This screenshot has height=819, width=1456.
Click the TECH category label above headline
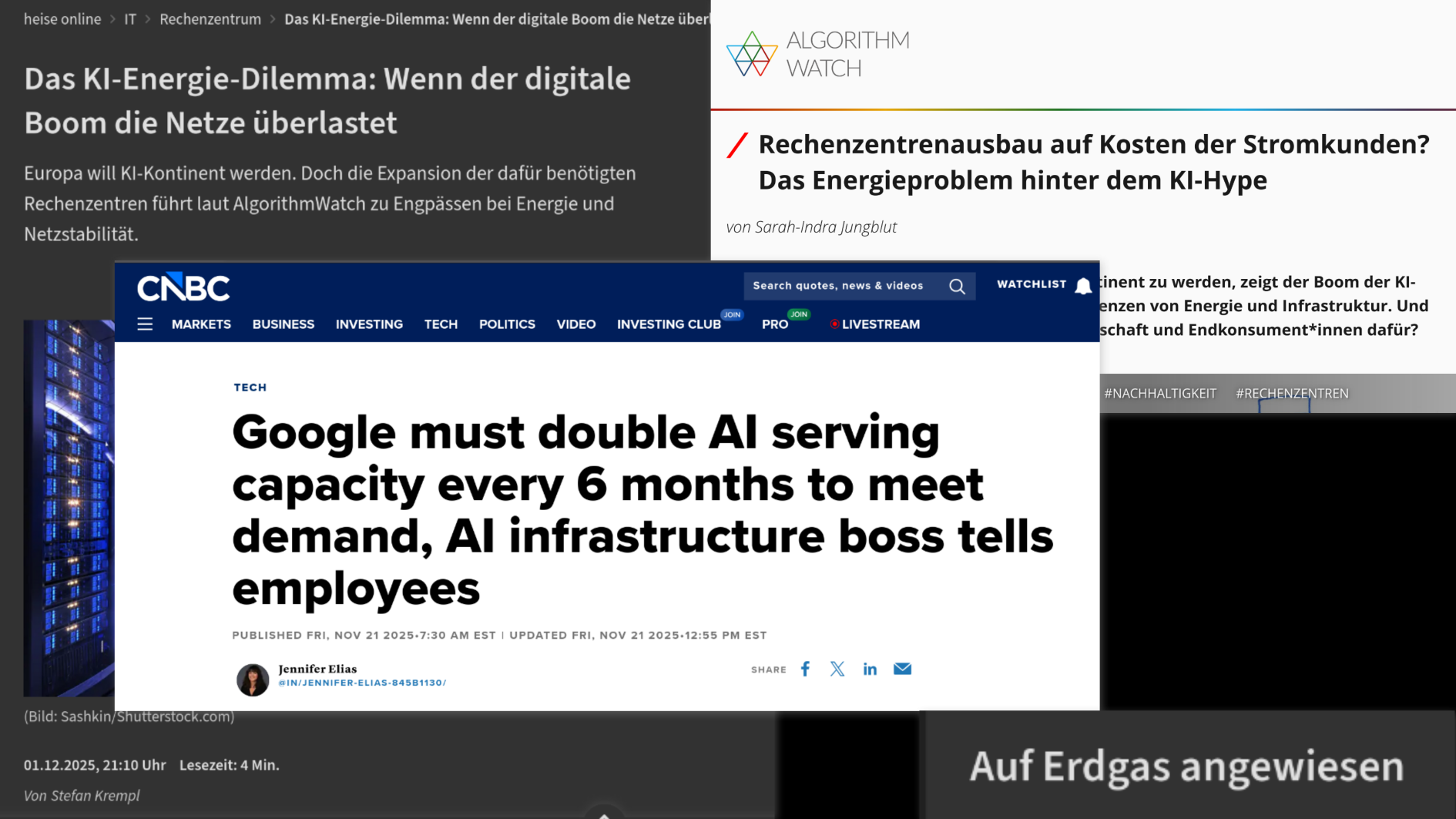(x=250, y=388)
